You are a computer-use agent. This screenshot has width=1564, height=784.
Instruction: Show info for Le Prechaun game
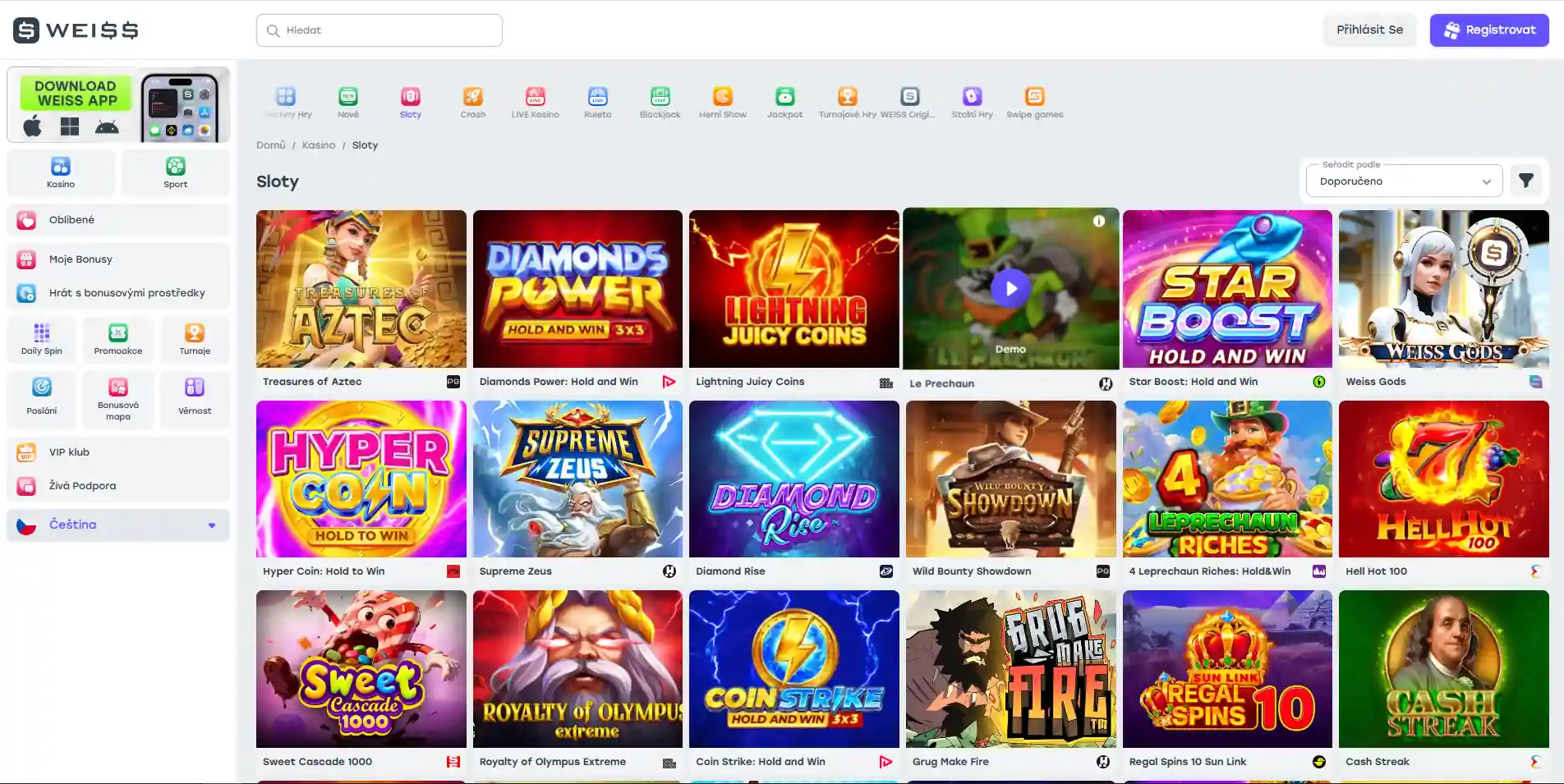click(x=1099, y=221)
